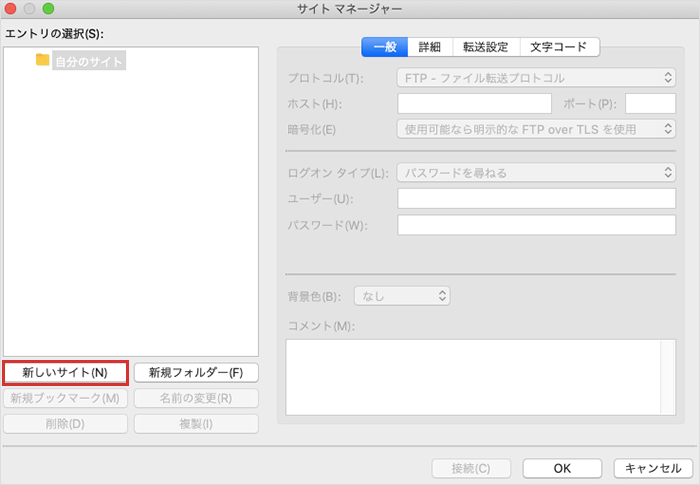Select the 自分のサイト tree entry
The width and height of the screenshot is (700, 485).
pyautogui.click(x=89, y=62)
